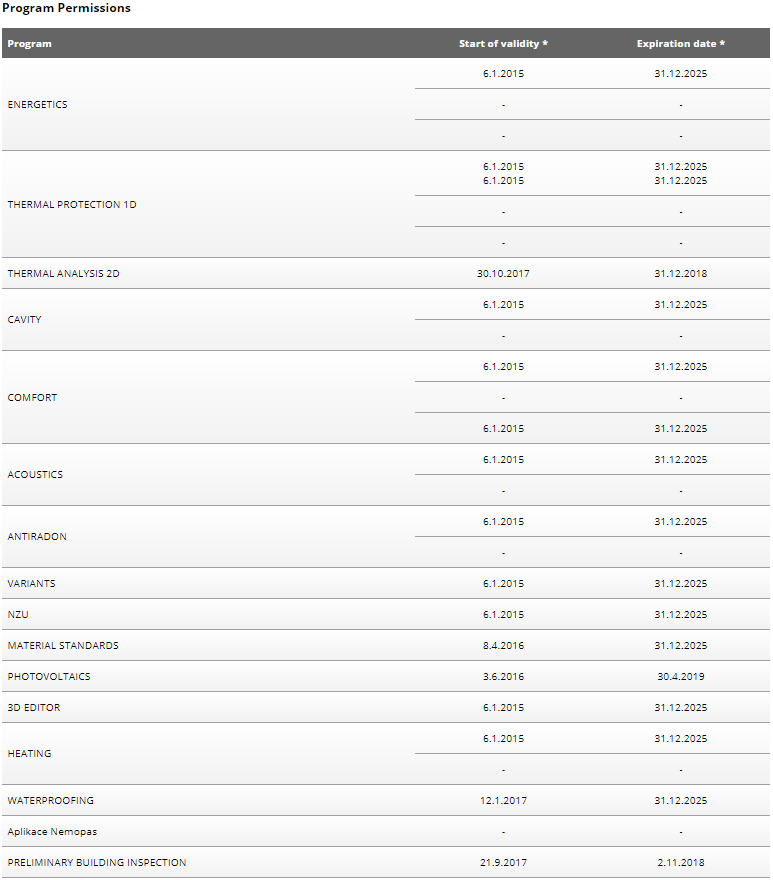Click PRELIMINARY BUILDING INSPECTION program name
Viewport: 773px width, 880px height.
coord(97,863)
